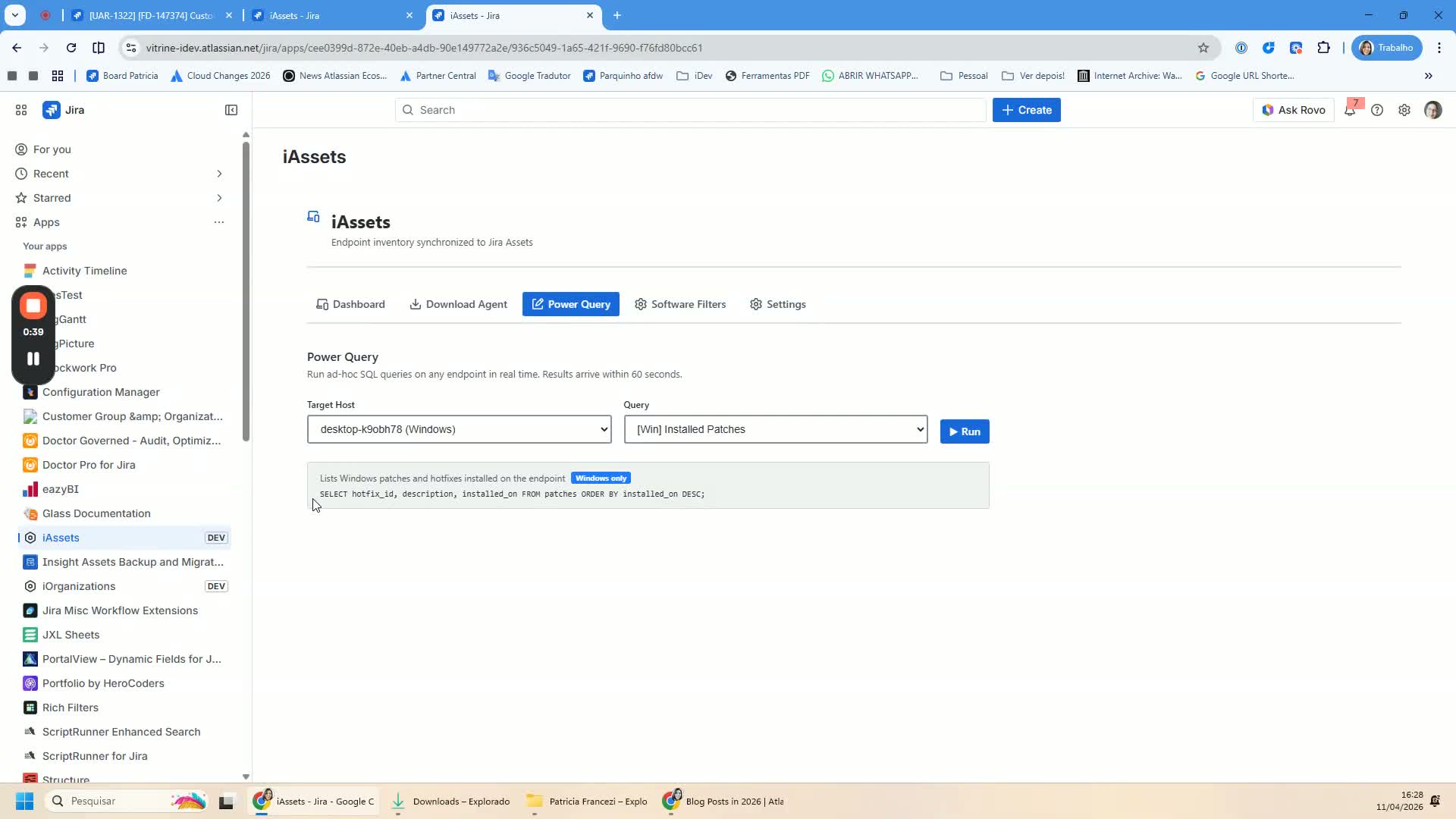
Task: Open the Jira app switcher grid icon
Action: (21, 110)
